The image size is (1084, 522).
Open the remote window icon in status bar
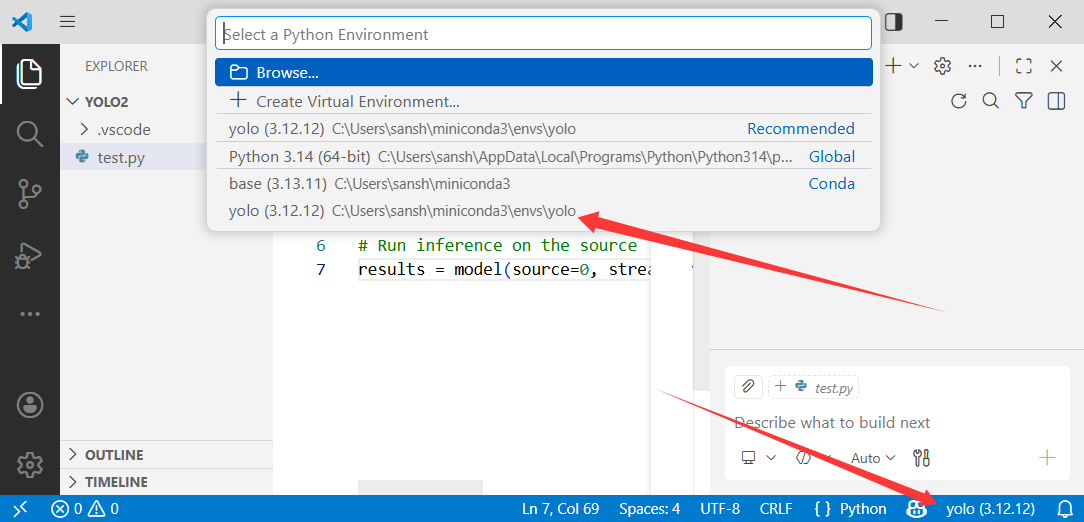pyautogui.click(x=21, y=509)
